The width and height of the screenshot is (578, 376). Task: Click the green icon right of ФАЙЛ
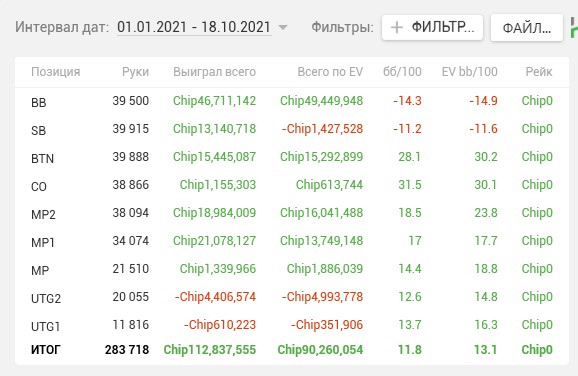click(574, 28)
